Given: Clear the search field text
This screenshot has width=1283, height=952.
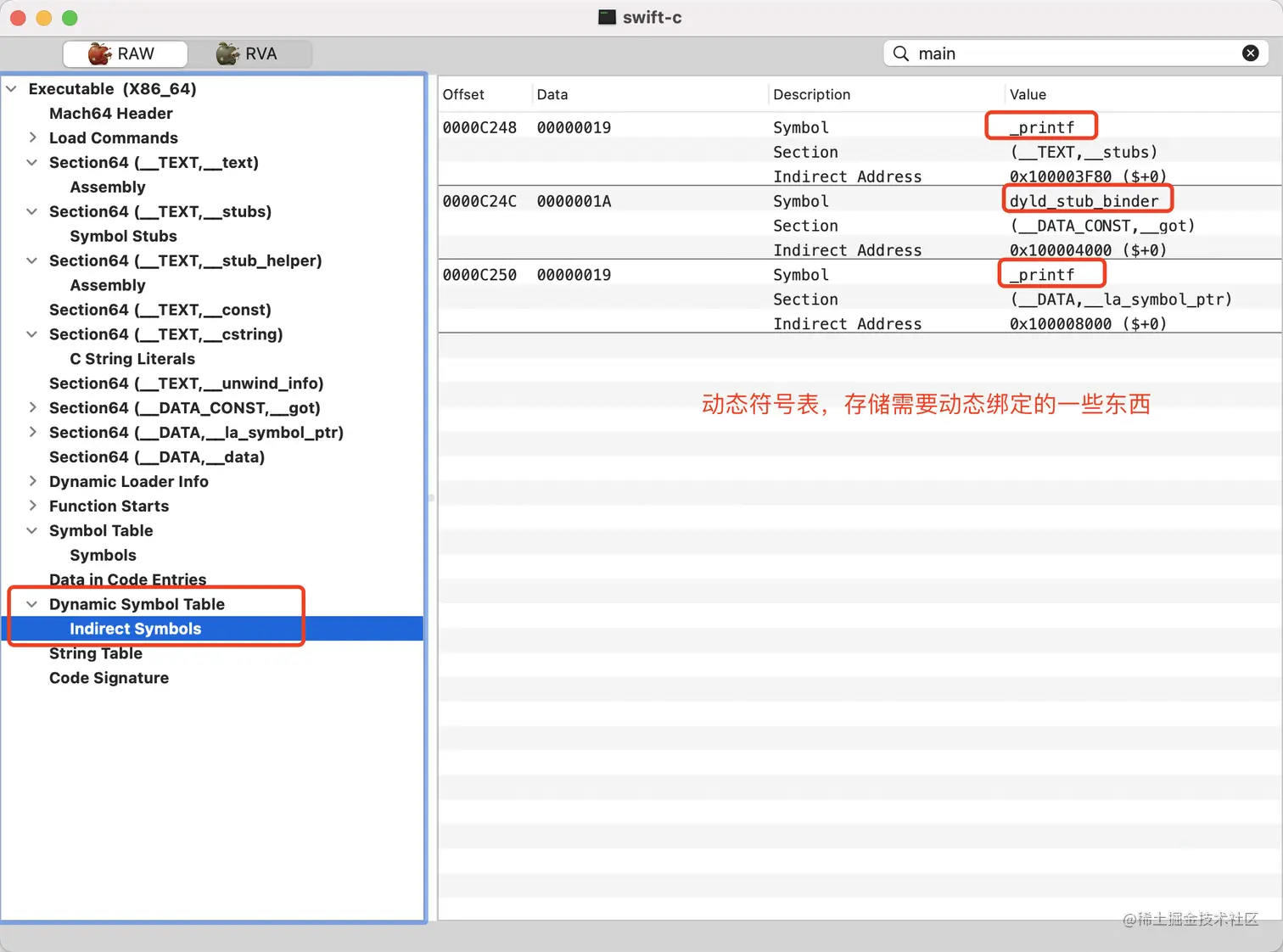Looking at the screenshot, I should pyautogui.click(x=1251, y=53).
